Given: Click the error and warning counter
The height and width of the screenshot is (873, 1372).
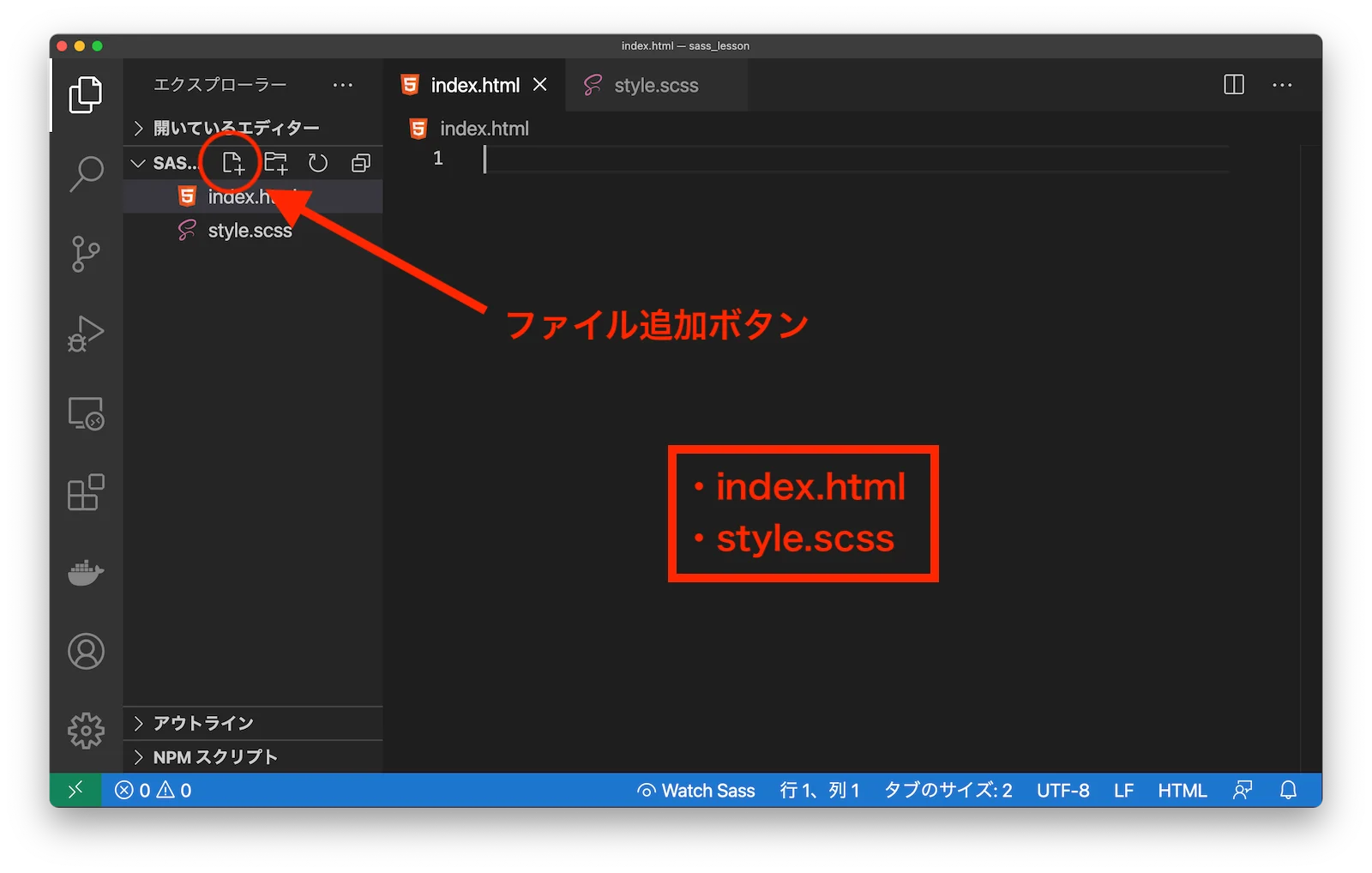Looking at the screenshot, I should (156, 790).
